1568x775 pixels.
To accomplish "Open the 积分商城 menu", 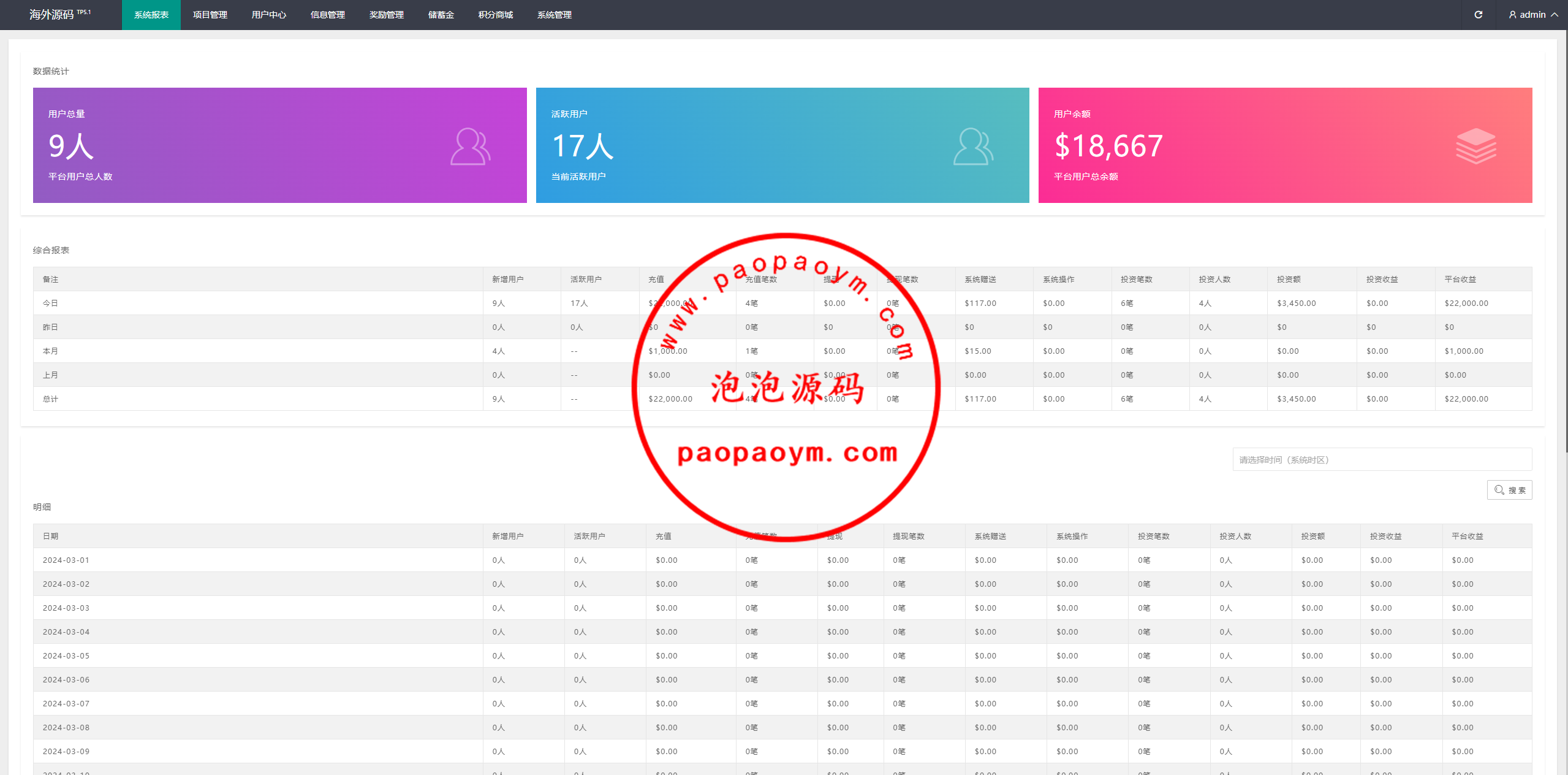I will (x=496, y=15).
